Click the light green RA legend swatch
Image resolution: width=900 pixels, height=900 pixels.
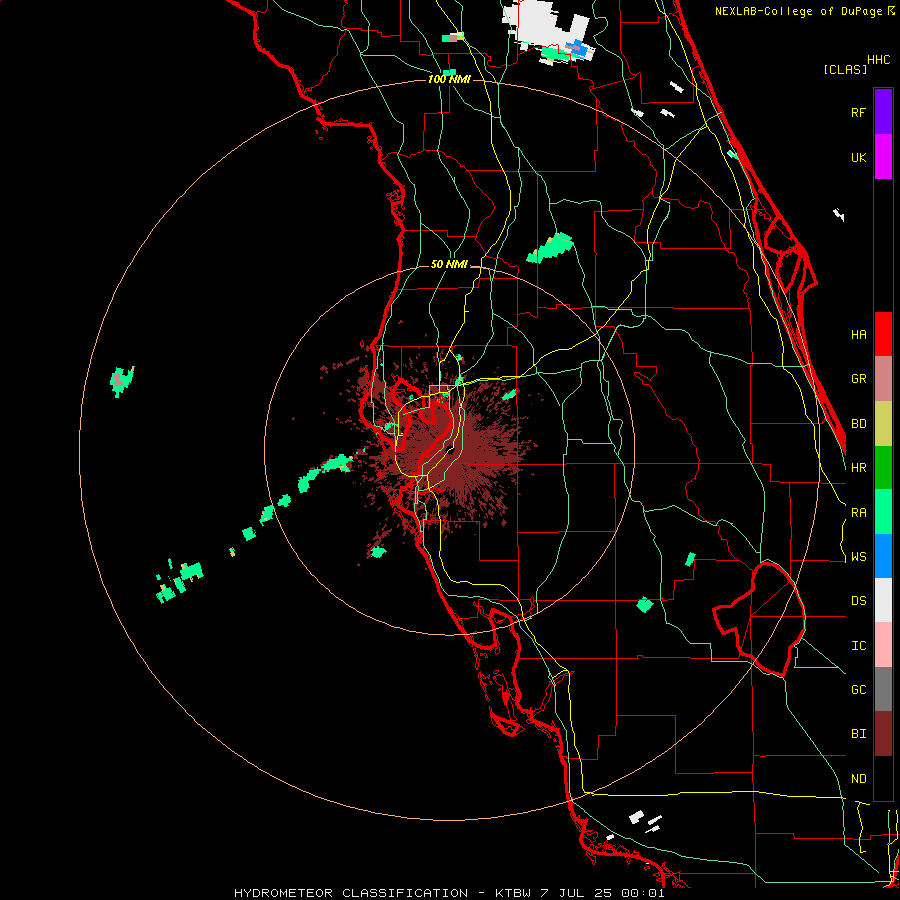(x=883, y=512)
